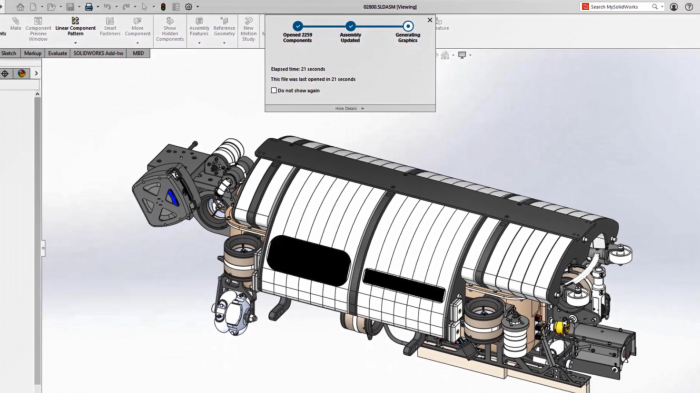700x393 pixels.
Task: Click into the Search MySolidWorks field
Action: (620, 7)
